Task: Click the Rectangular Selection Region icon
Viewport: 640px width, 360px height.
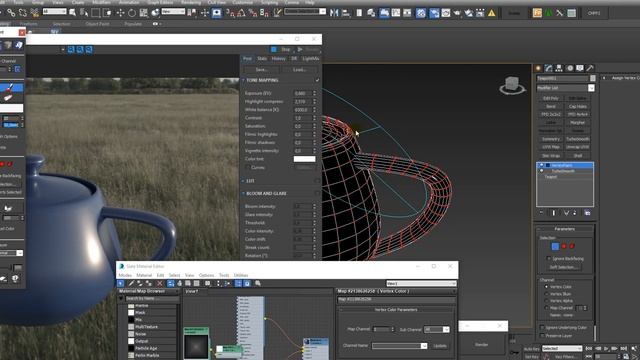Action: point(96,13)
